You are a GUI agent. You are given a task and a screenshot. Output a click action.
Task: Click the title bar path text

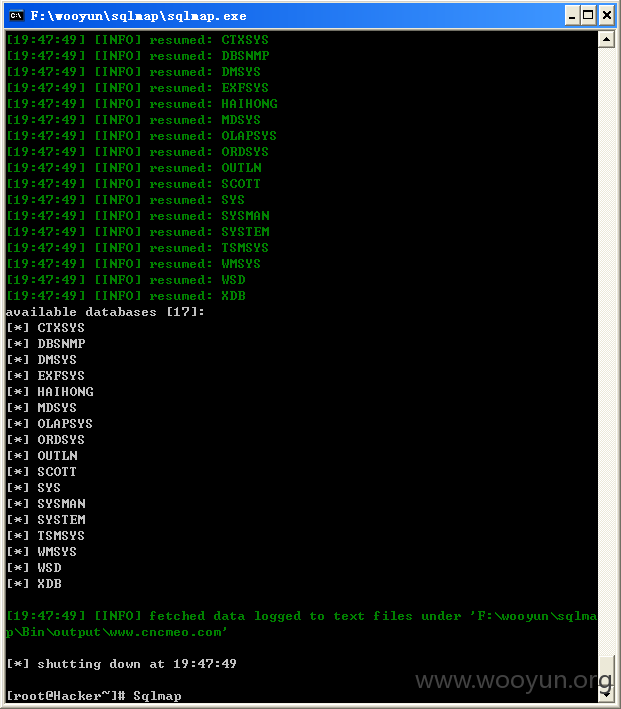point(138,16)
